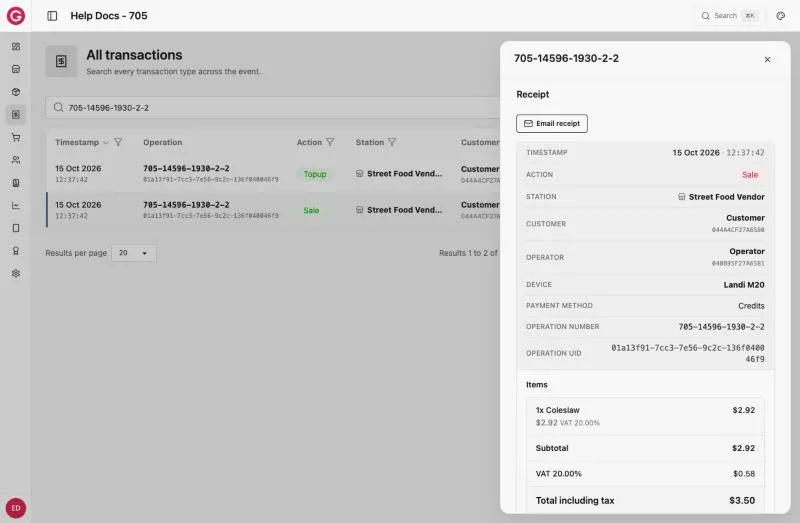The width and height of the screenshot is (800, 523).
Task: Open the ED user avatar
Action: [x=16, y=508]
